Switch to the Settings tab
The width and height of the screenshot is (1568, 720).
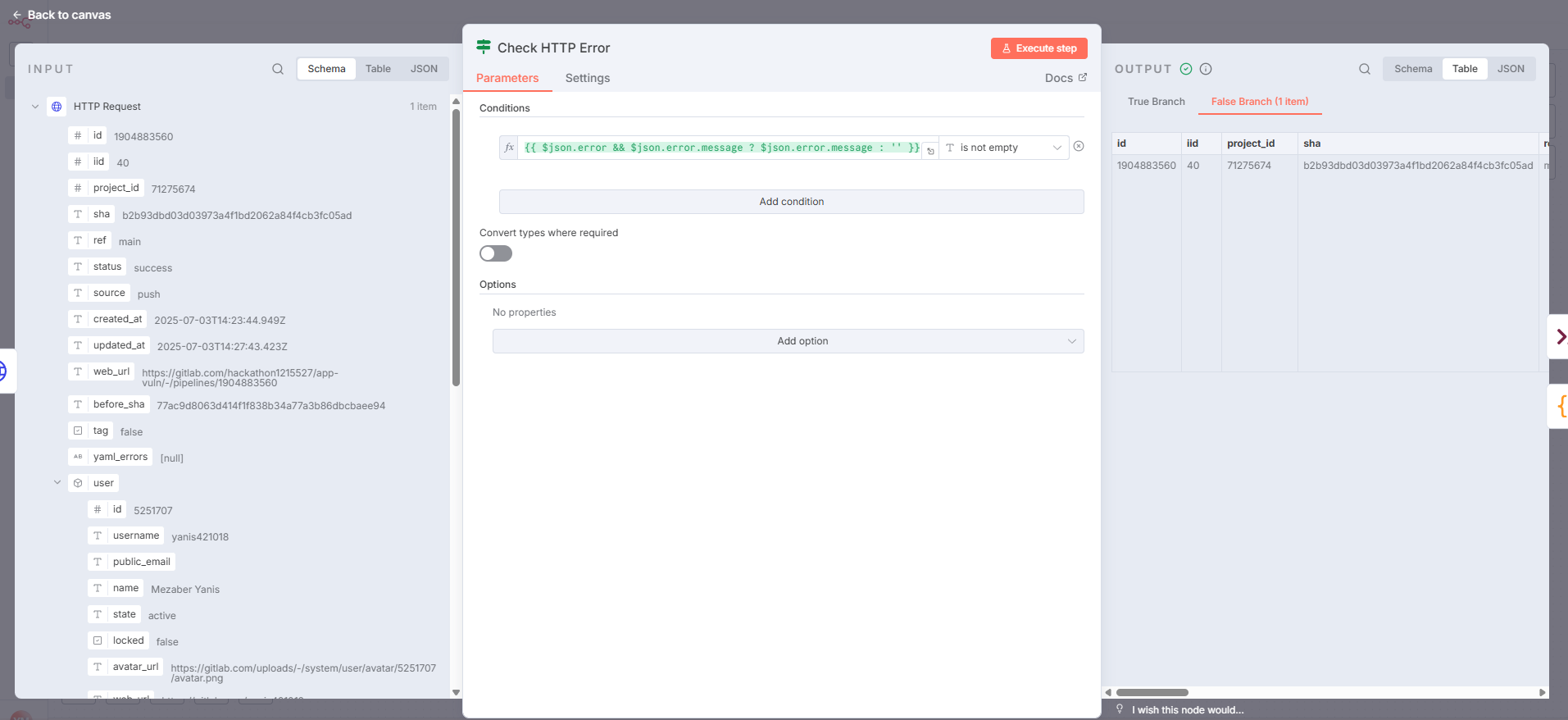(587, 78)
